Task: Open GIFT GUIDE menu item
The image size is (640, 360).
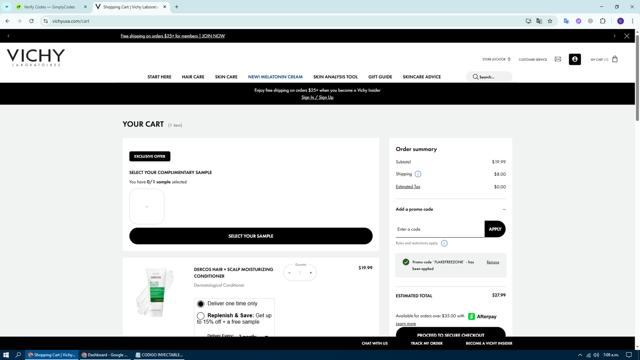Action: [380, 77]
